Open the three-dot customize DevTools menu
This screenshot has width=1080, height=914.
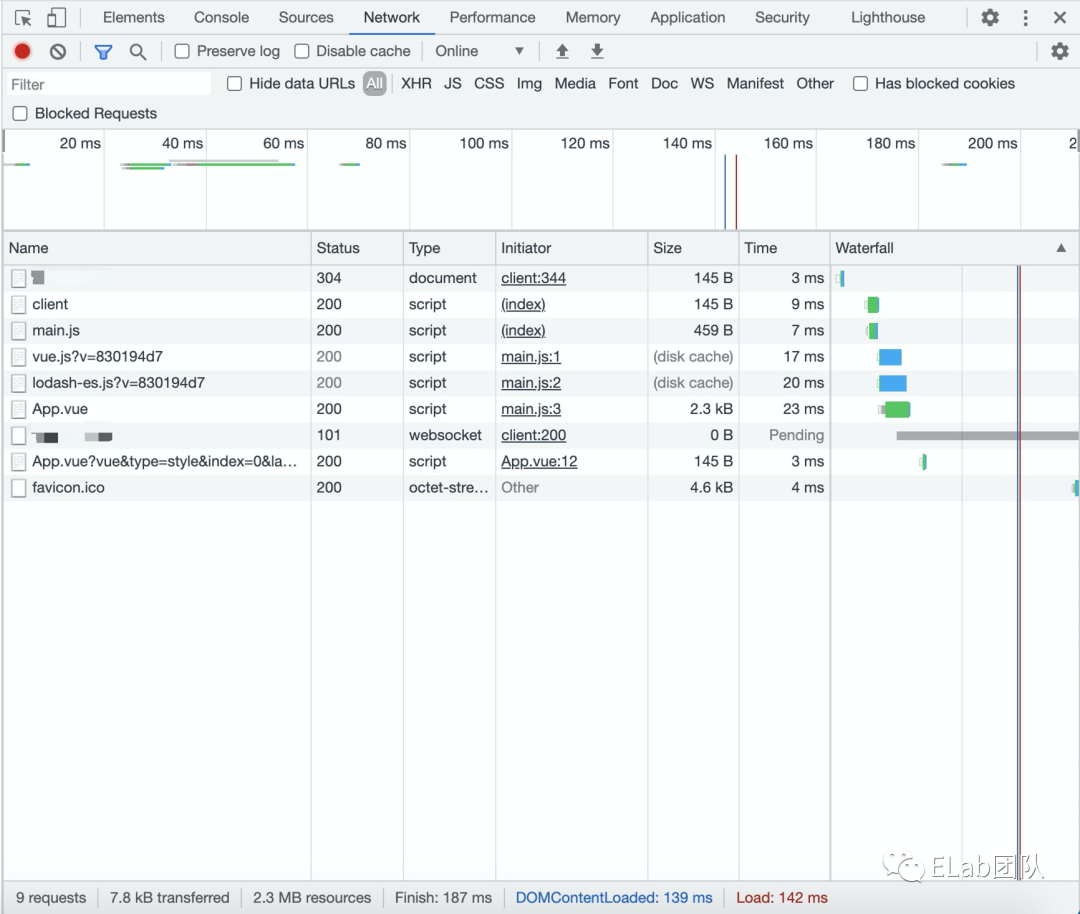coord(1026,18)
